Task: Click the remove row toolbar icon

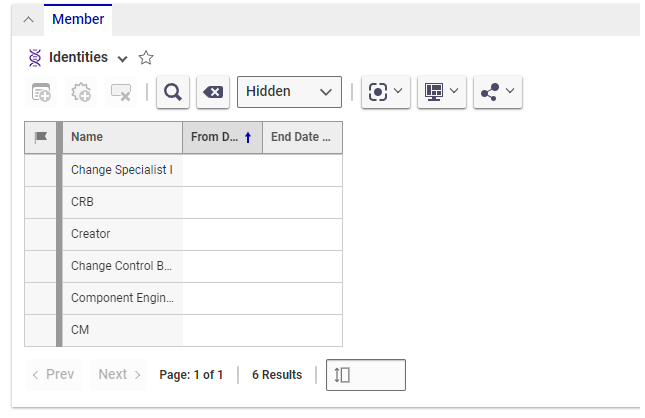Action: (x=121, y=92)
